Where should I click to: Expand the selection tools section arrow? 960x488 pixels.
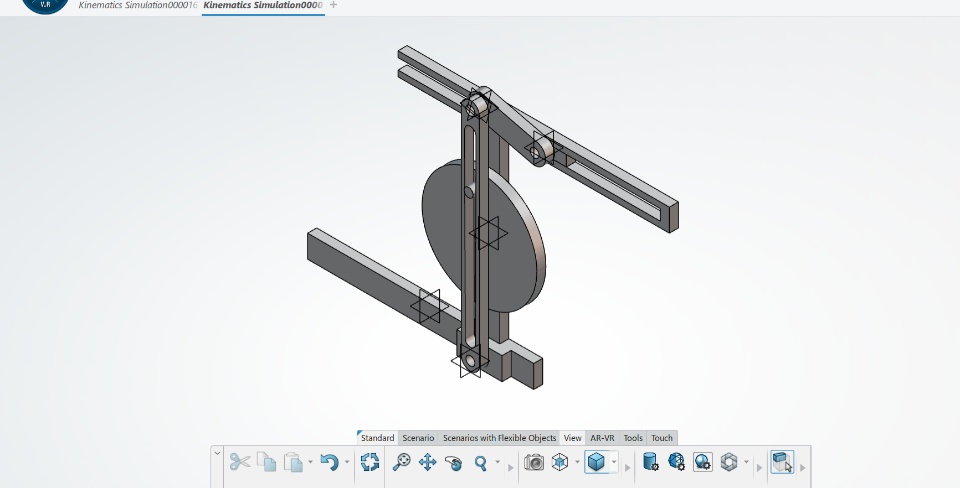click(803, 468)
